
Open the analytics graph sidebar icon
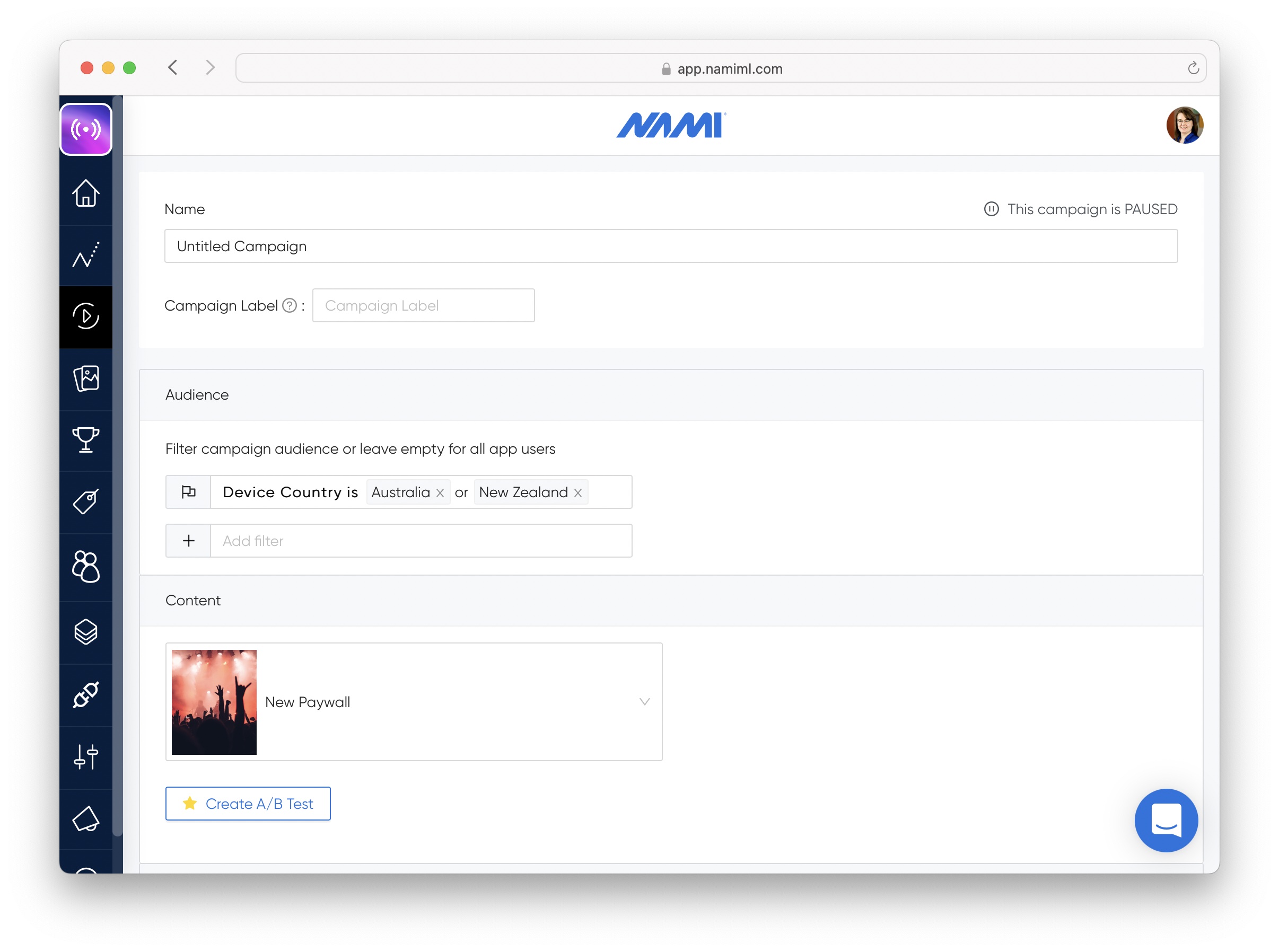pos(86,255)
